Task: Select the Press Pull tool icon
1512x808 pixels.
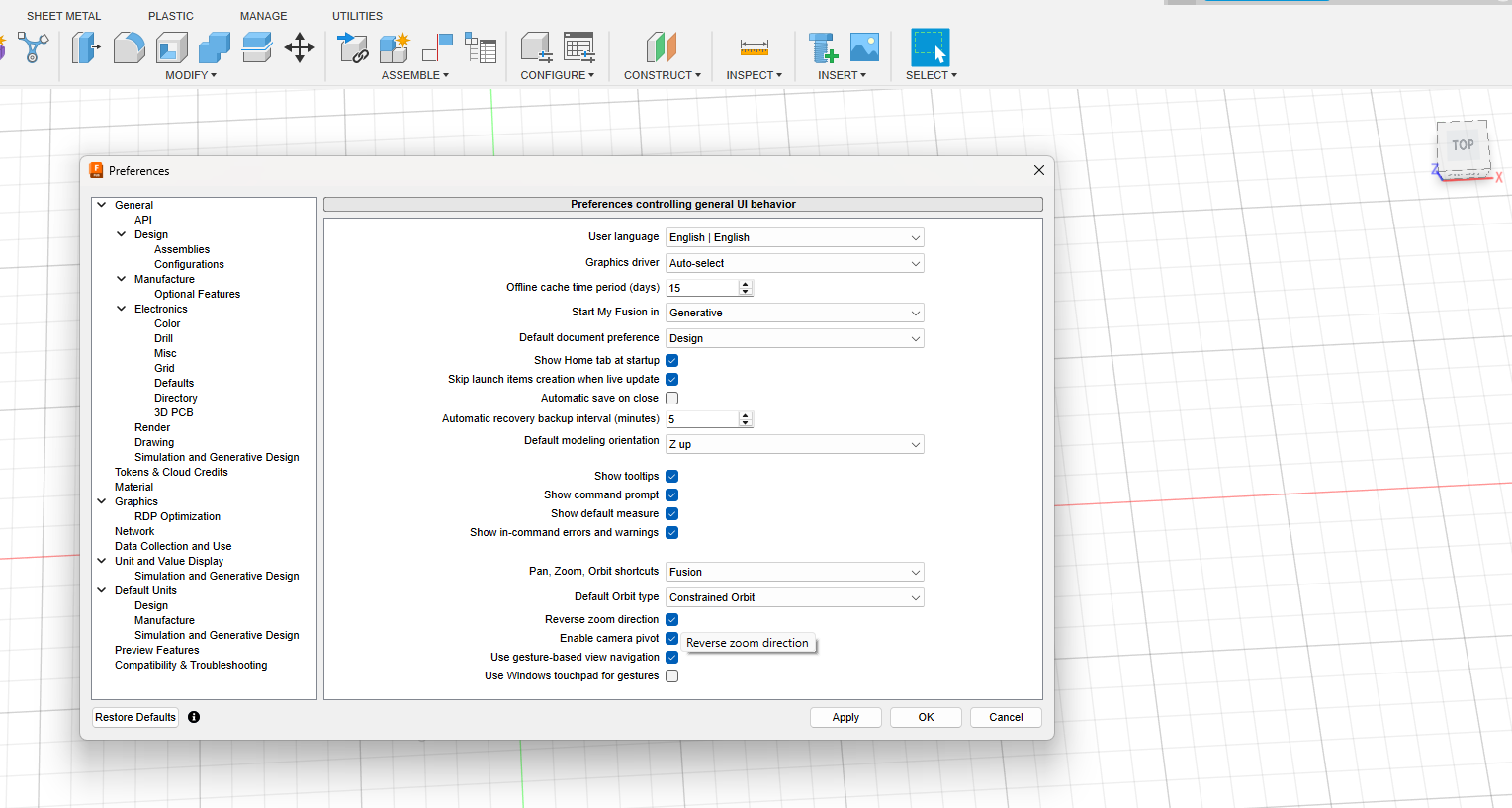Action: pos(86,47)
